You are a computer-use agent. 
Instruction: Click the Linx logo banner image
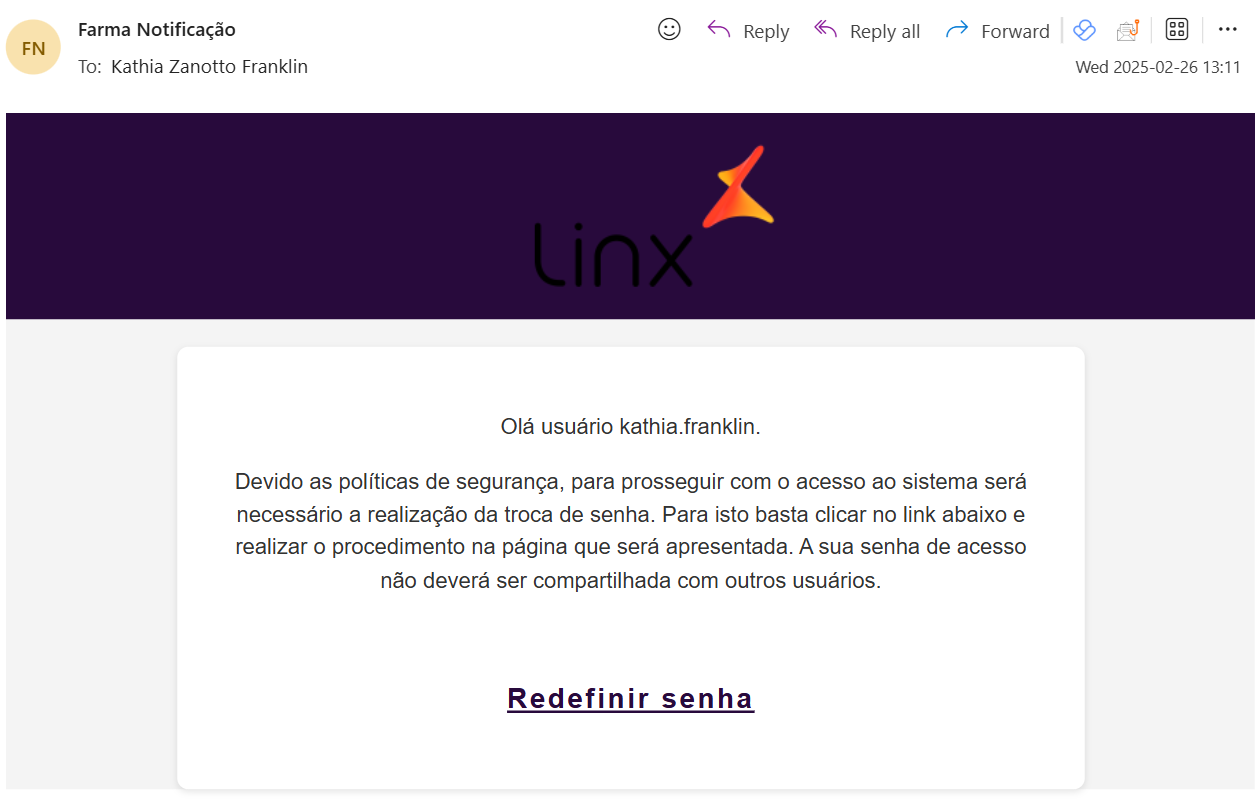pos(630,216)
